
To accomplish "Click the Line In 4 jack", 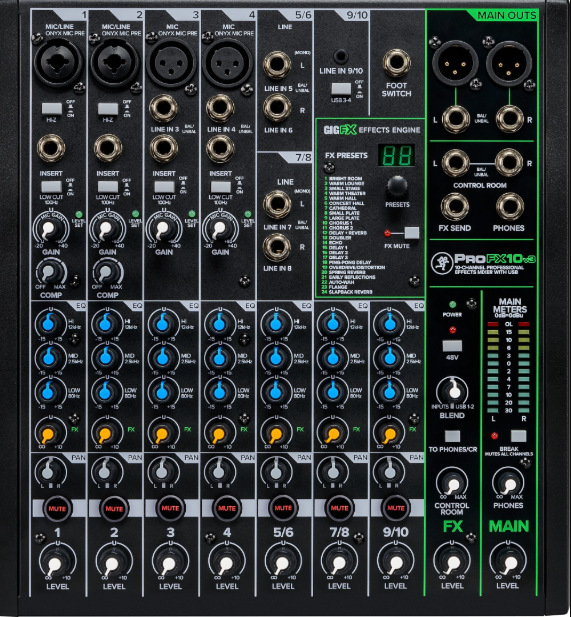I will [220, 108].
